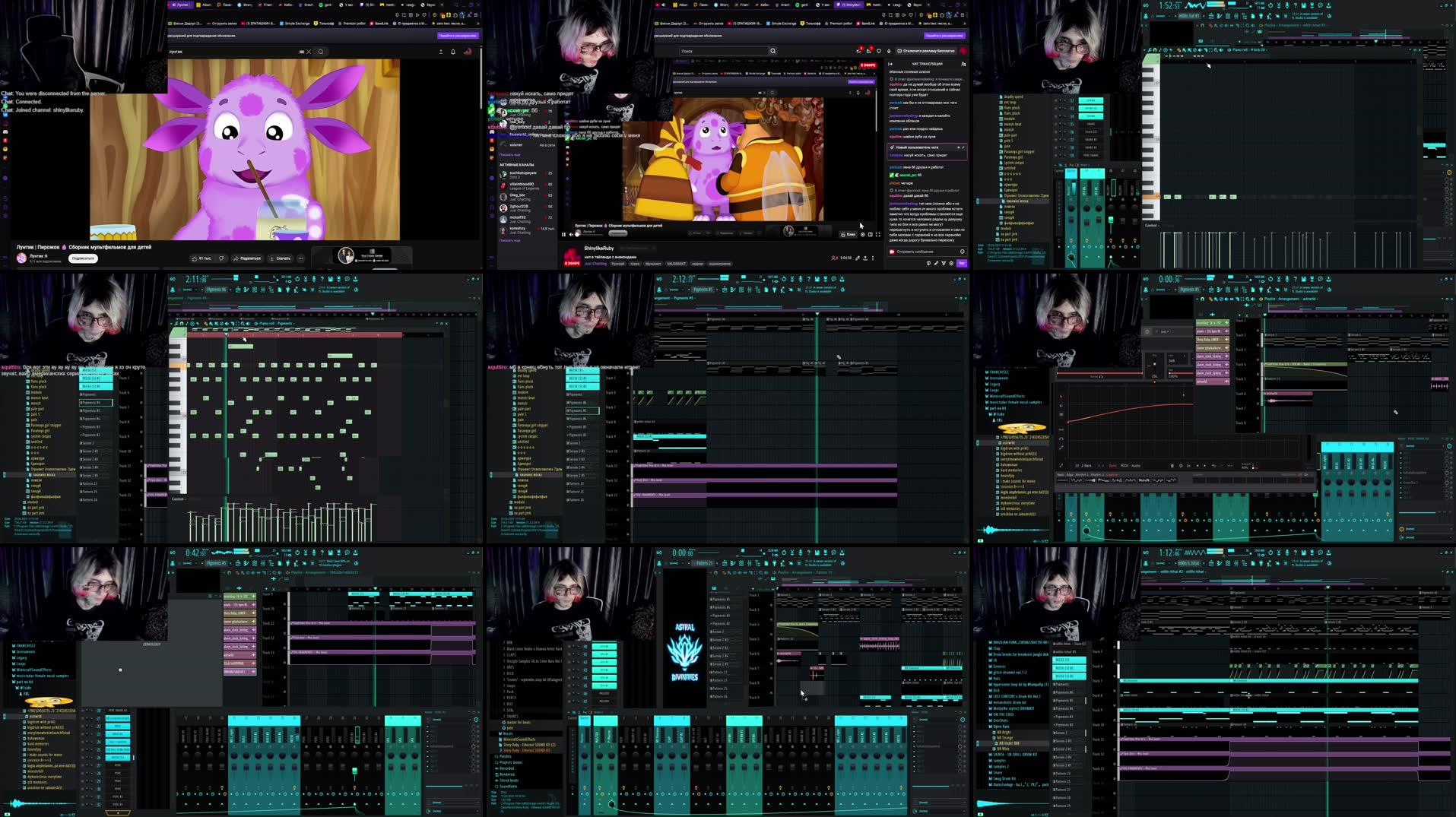Select the highlighted Pigments #4 pattern at 2:11:88
Screen dimensions: 1456x817
[96, 403]
